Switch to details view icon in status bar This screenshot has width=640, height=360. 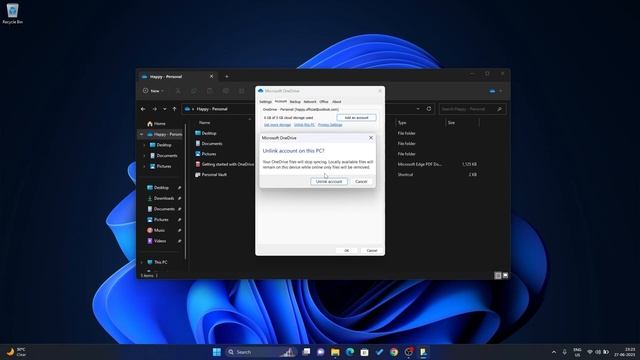(498, 276)
